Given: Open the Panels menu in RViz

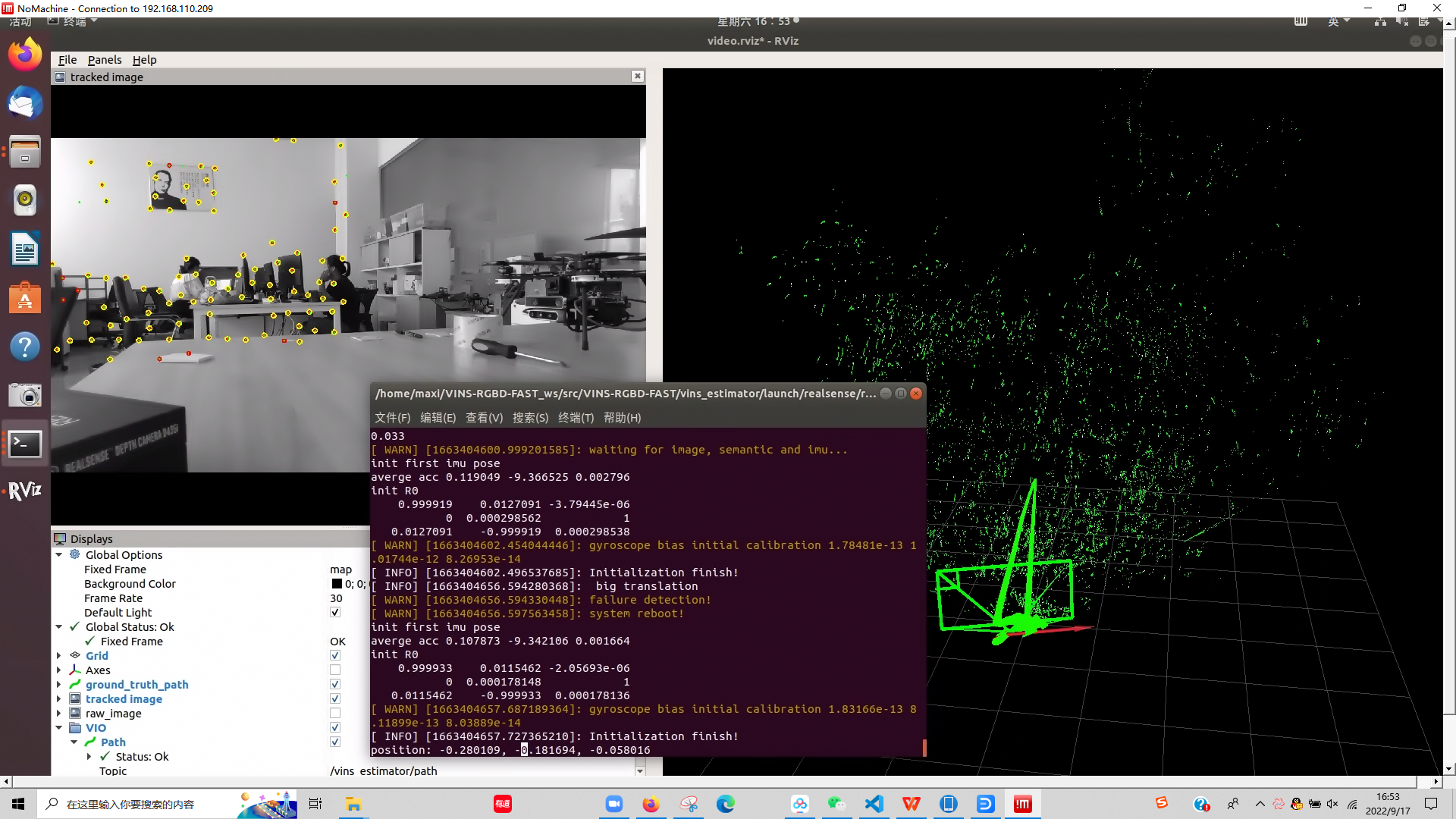Looking at the screenshot, I should [105, 60].
